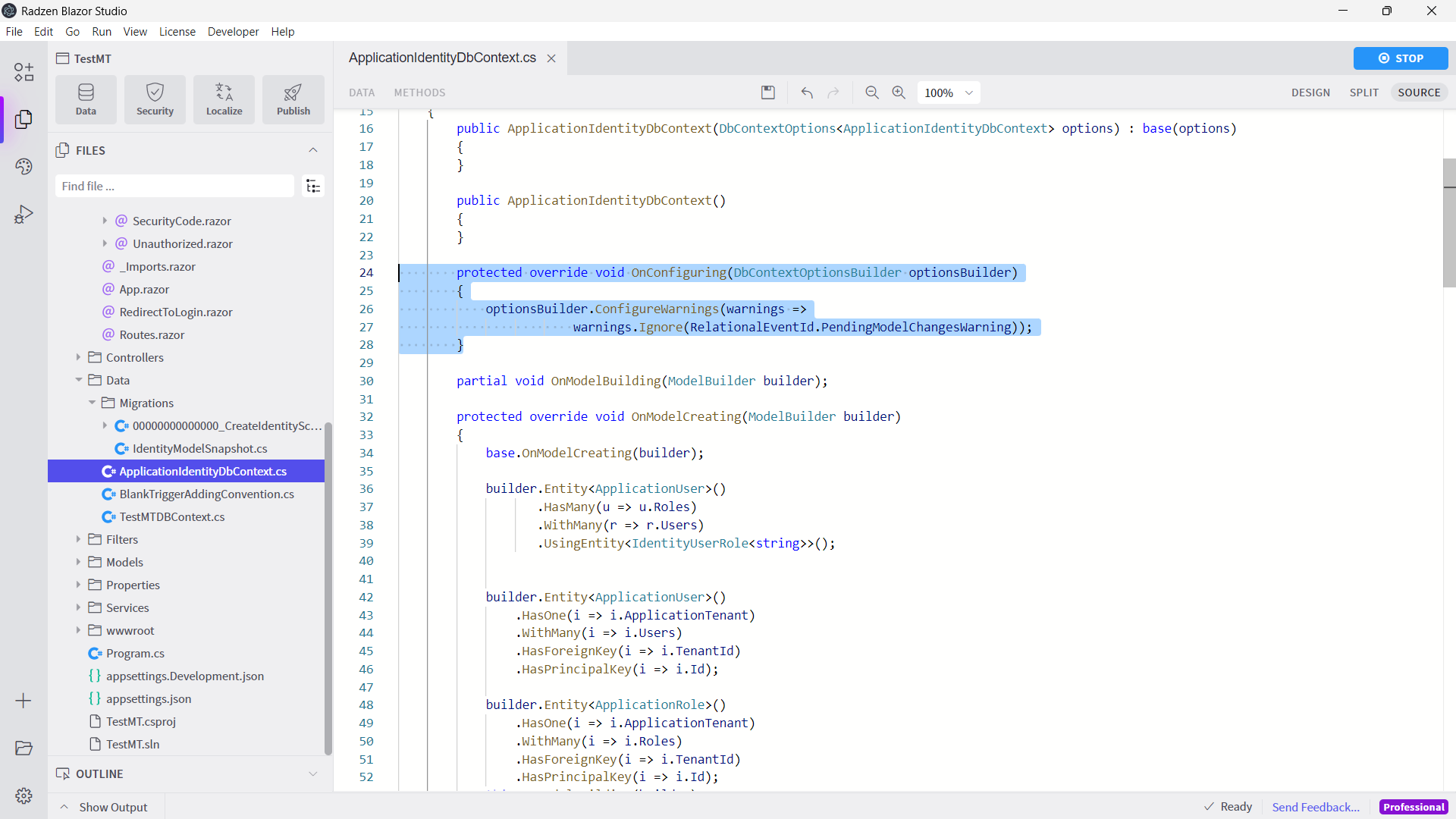This screenshot has width=1456, height=819.
Task: Open the Edit menu
Action: pos(43,31)
